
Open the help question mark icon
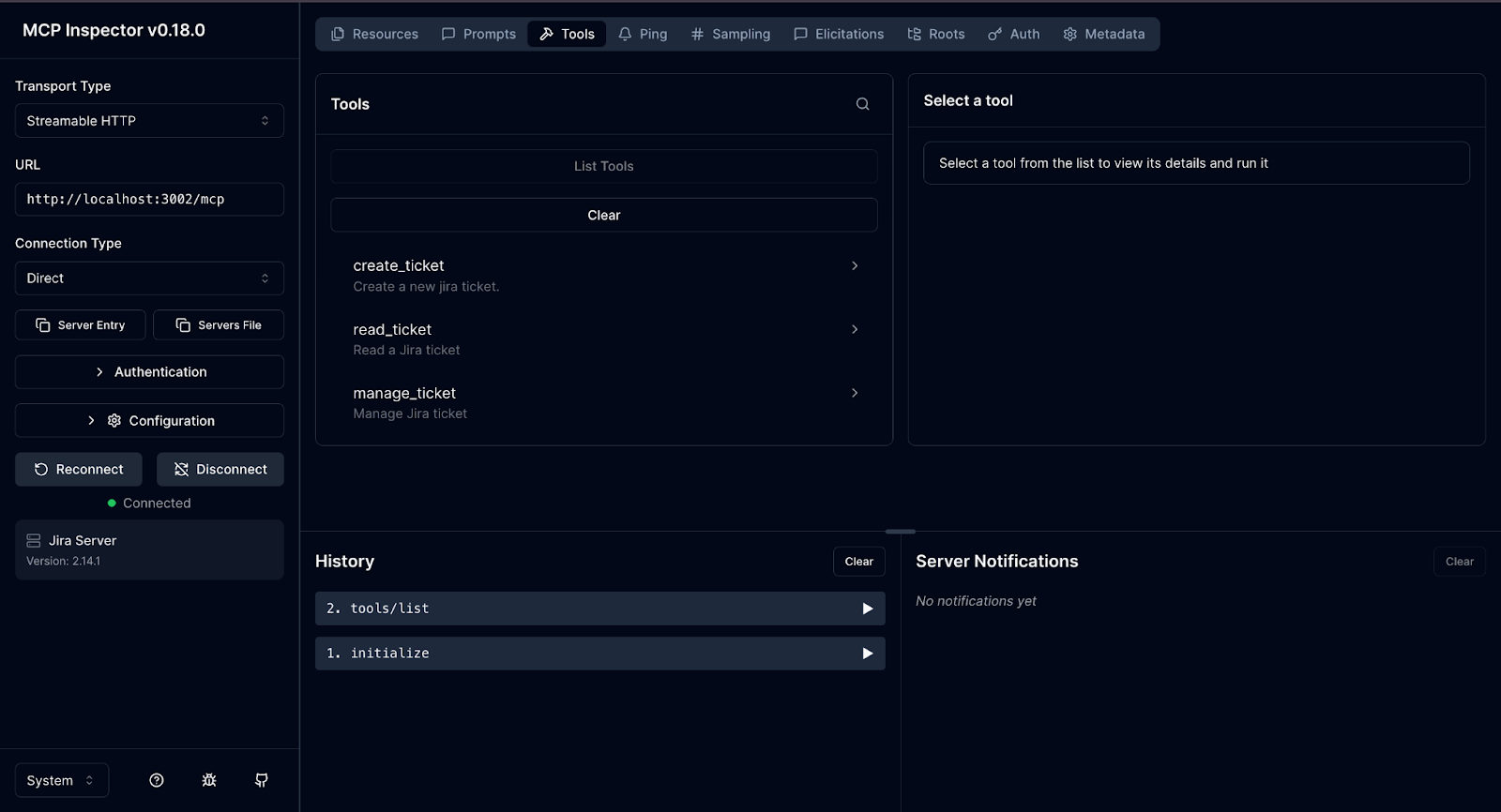157,780
